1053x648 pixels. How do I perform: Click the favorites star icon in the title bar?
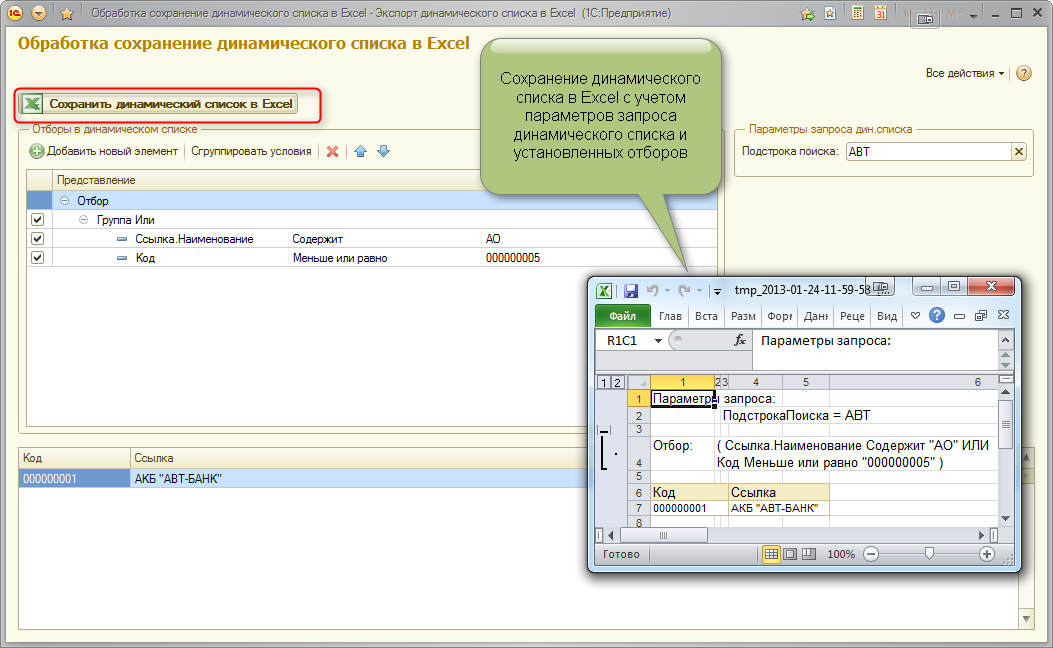(x=66, y=13)
